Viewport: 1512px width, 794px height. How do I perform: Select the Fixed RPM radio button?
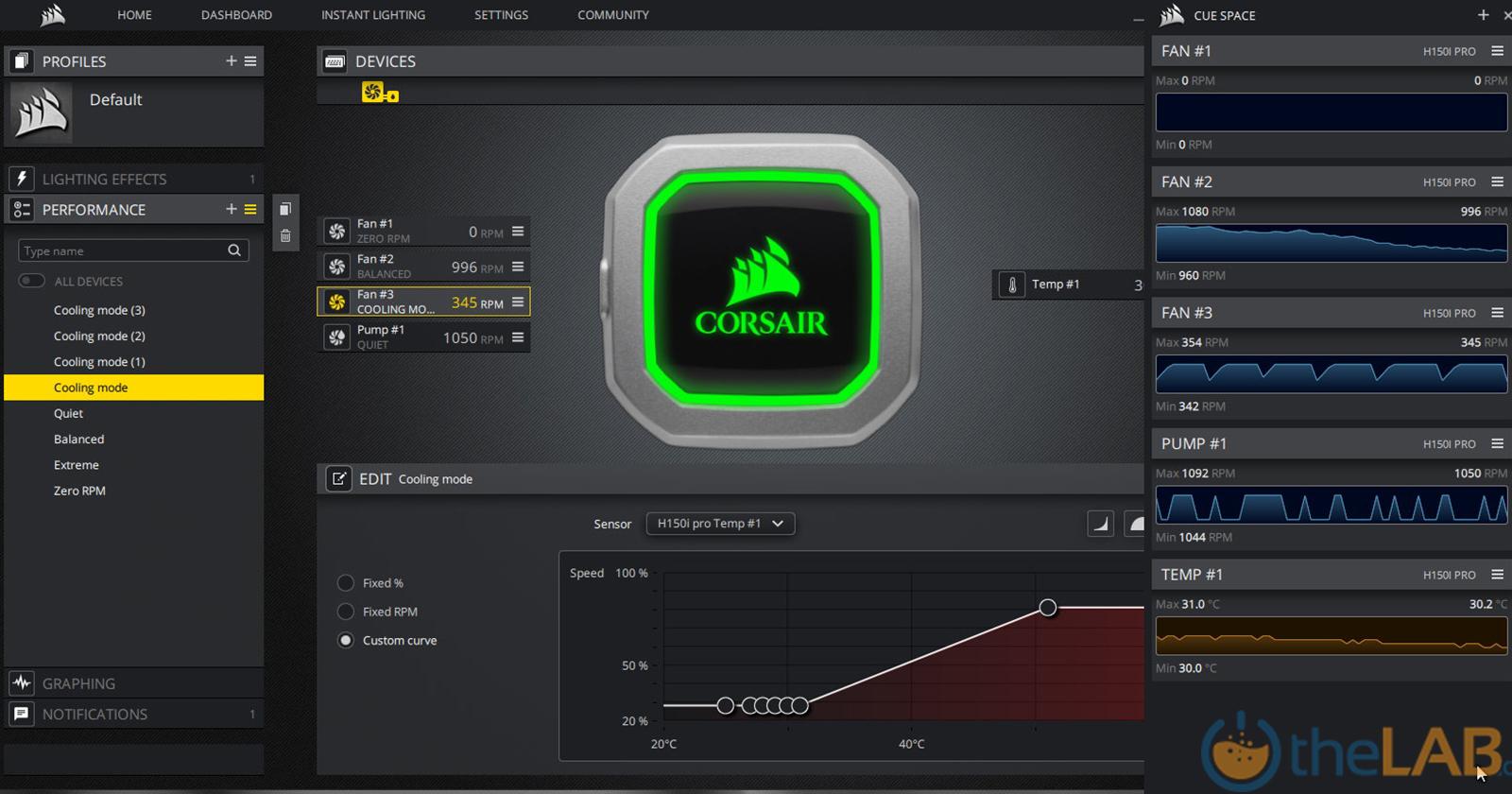(x=346, y=612)
